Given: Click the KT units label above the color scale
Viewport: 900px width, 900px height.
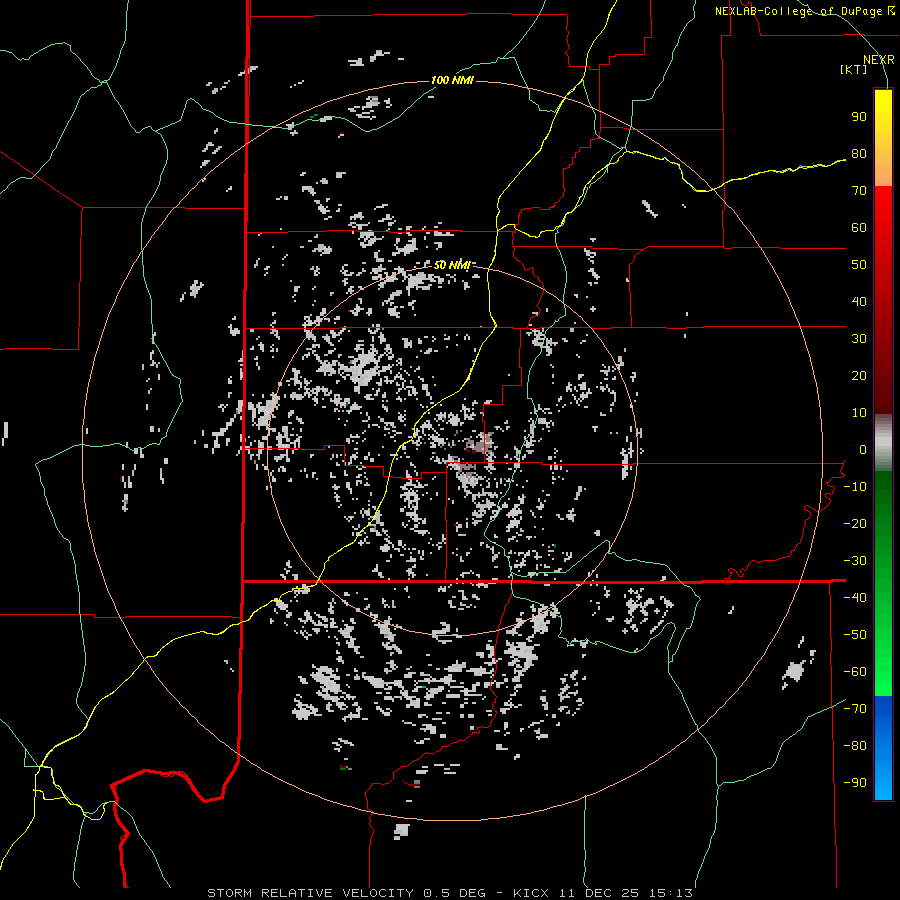Looking at the screenshot, I should tap(854, 69).
